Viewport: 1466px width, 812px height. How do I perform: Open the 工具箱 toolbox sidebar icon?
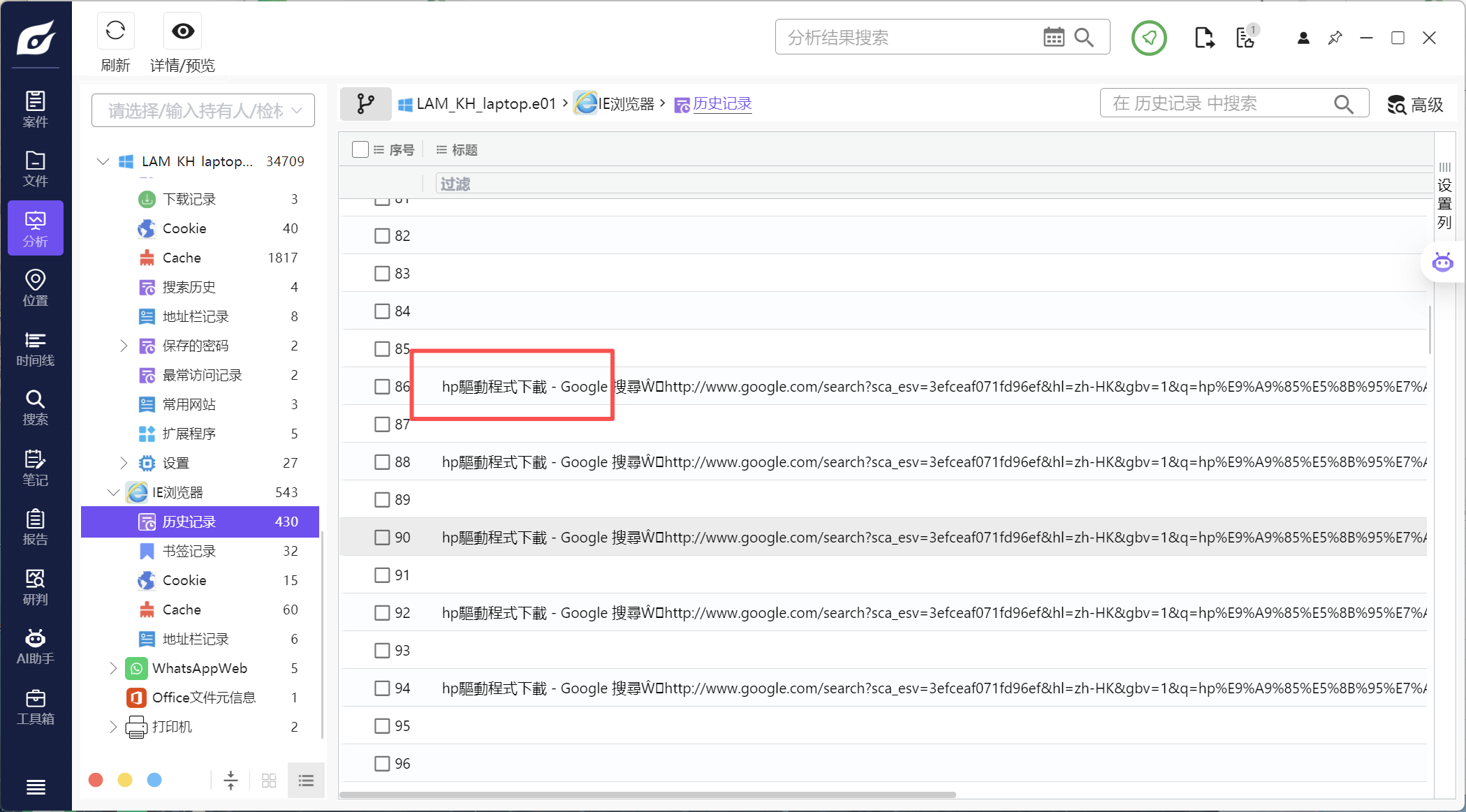[x=35, y=707]
